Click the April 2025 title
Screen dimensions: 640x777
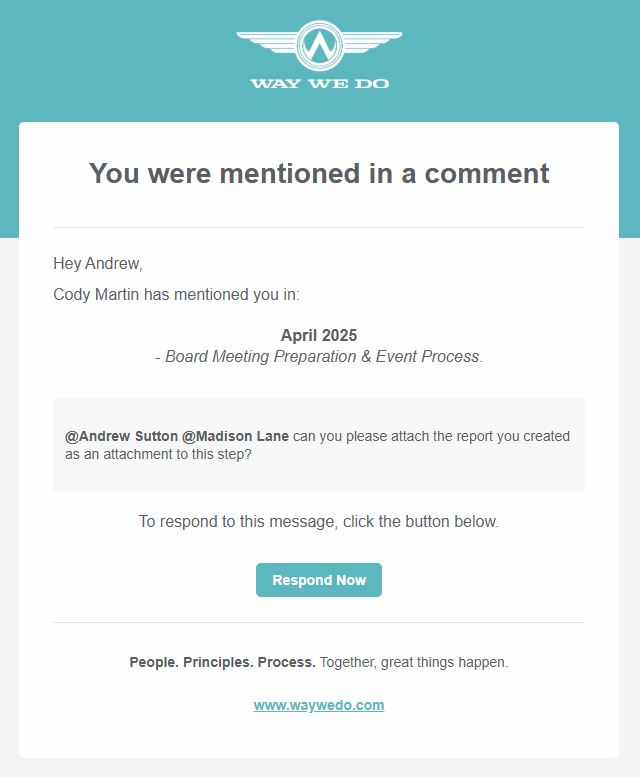tap(319, 335)
